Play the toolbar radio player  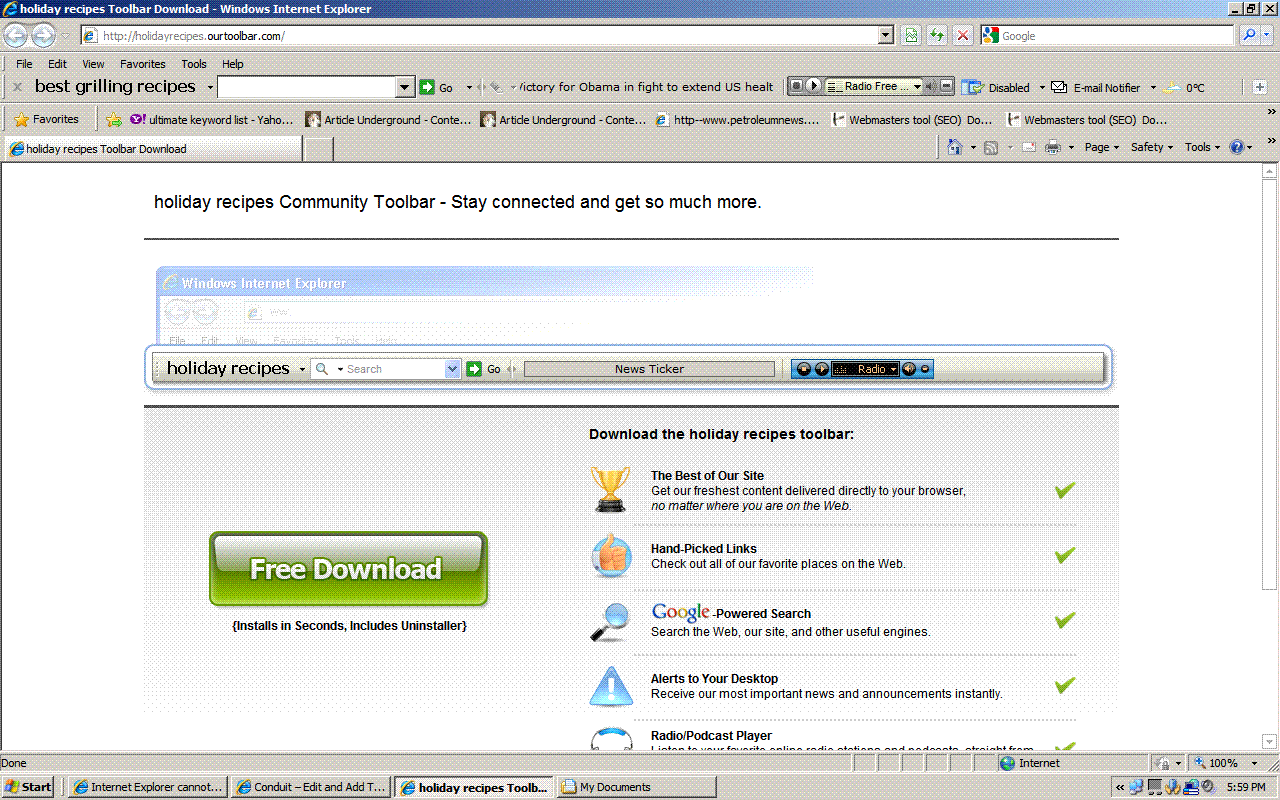pos(814,86)
